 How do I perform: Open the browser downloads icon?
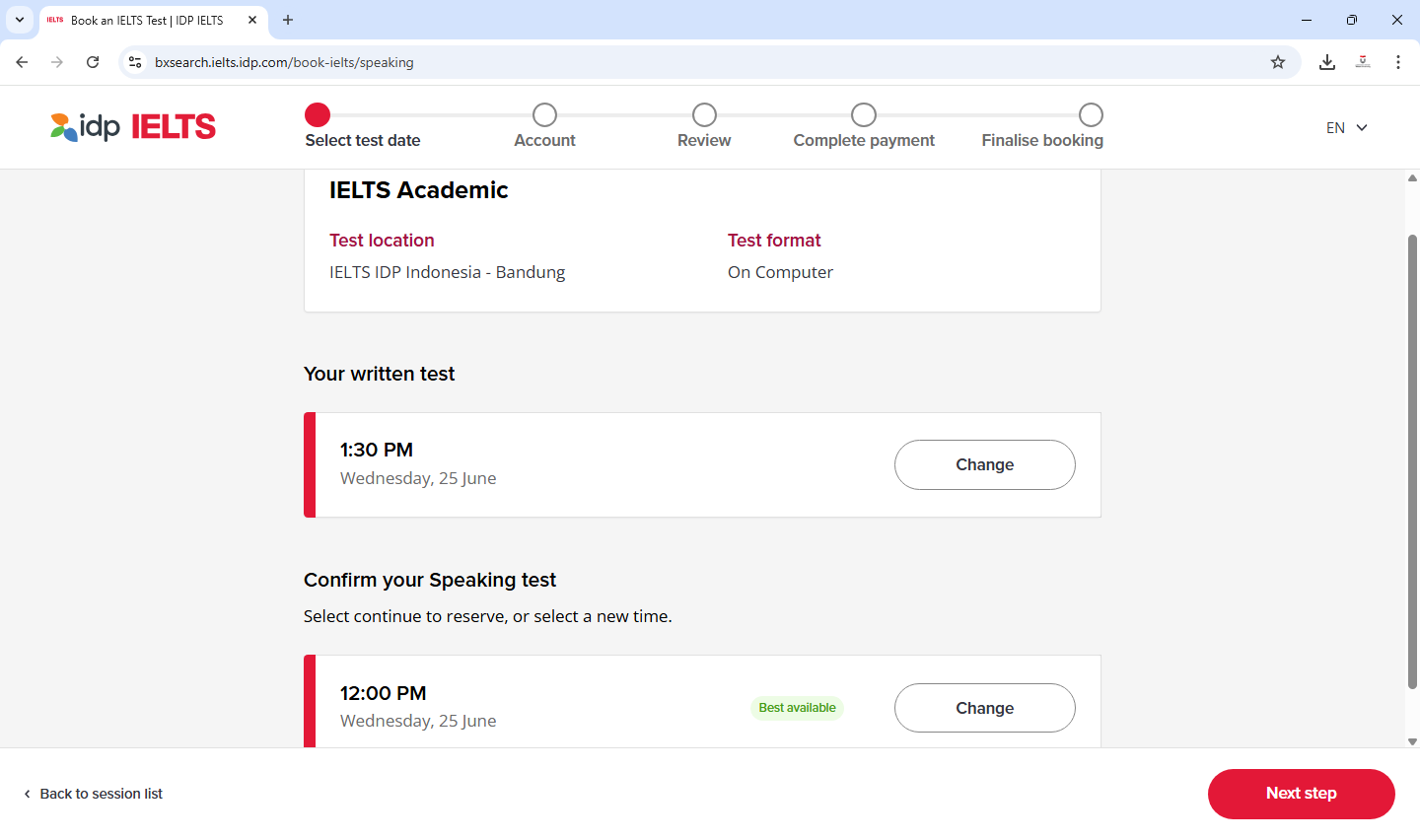[x=1327, y=62]
